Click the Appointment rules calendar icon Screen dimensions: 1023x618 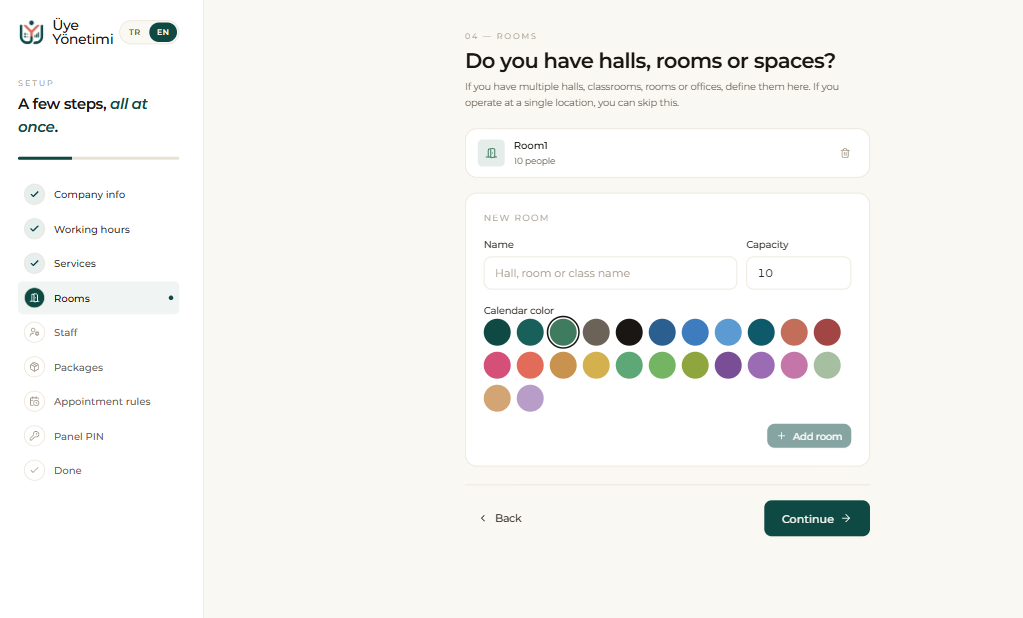[x=35, y=401]
